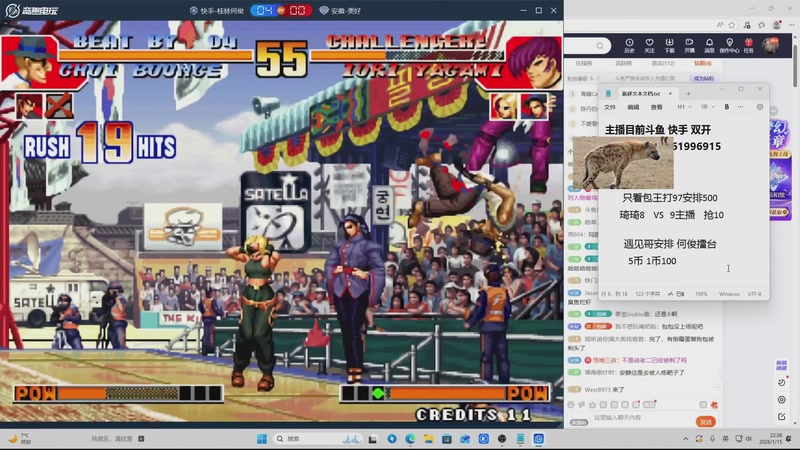Viewport: 800px width, 450px height.
Task: Click the 123 个字符 count in notepad status bar
Action: tap(647, 294)
